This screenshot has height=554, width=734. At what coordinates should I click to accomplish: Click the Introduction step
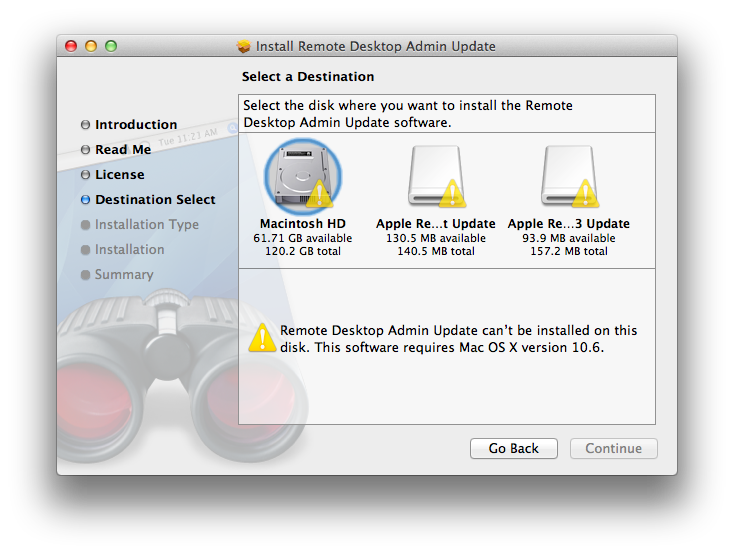click(136, 125)
